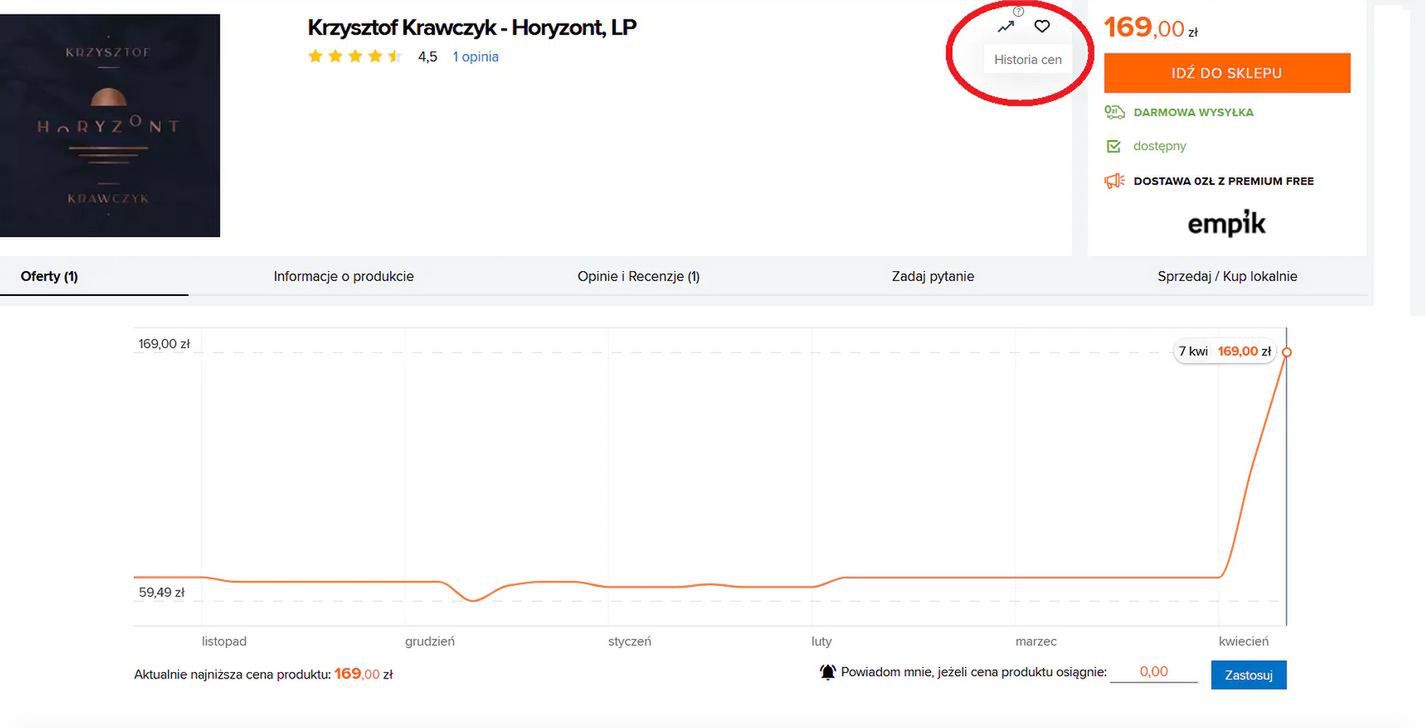Switch to the Informacje o produkcie tab

[344, 276]
